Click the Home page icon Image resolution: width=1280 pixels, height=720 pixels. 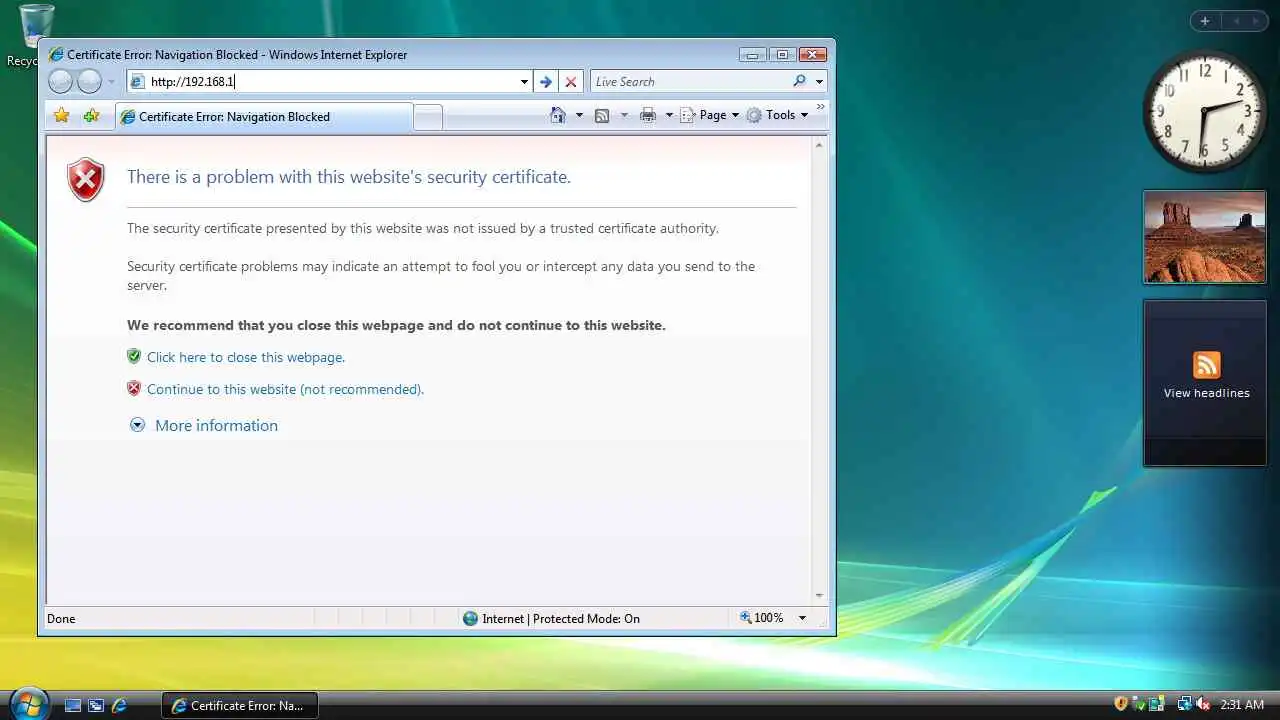559,115
